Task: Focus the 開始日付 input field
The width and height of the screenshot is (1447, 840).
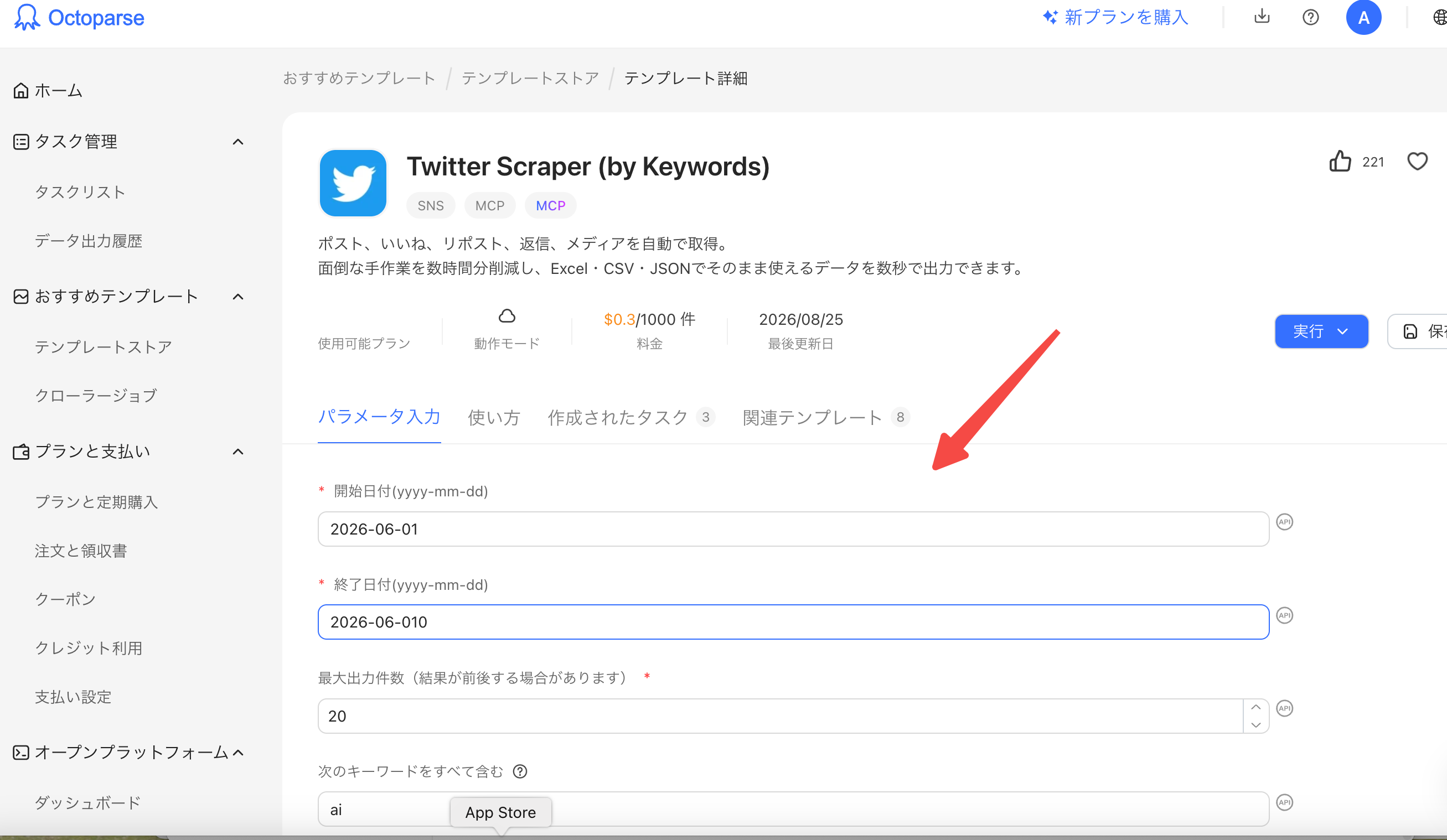Action: (x=793, y=529)
